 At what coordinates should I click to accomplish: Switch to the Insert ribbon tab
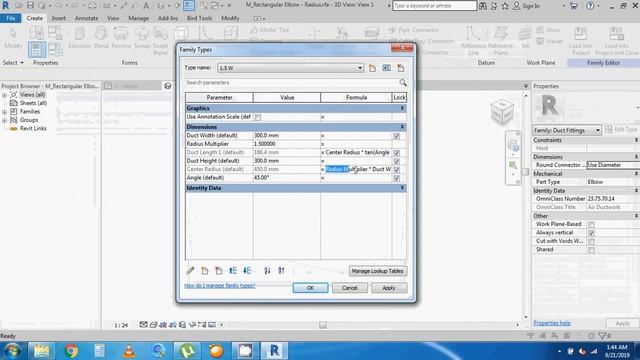[58, 18]
